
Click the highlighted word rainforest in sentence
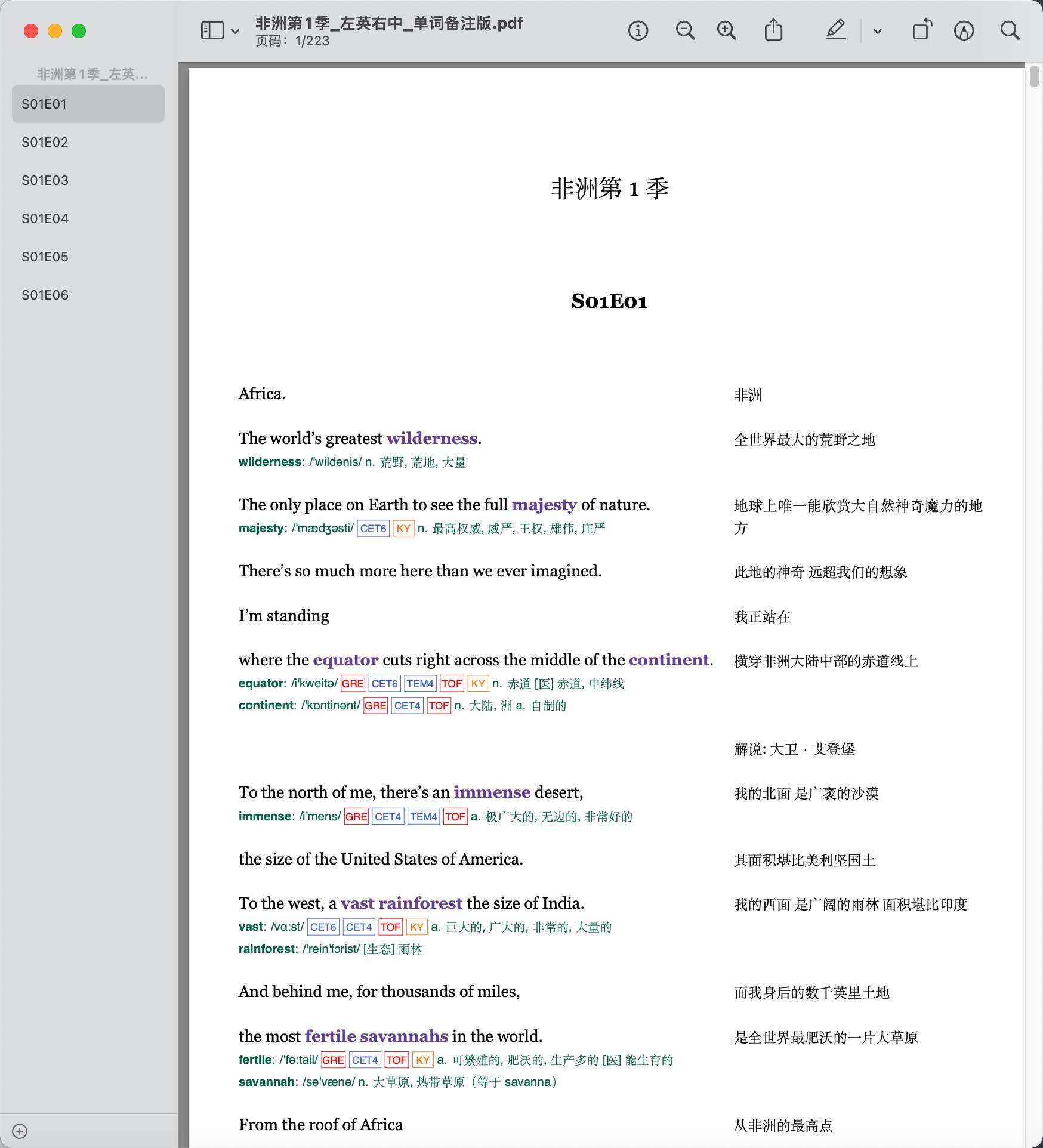(x=420, y=903)
